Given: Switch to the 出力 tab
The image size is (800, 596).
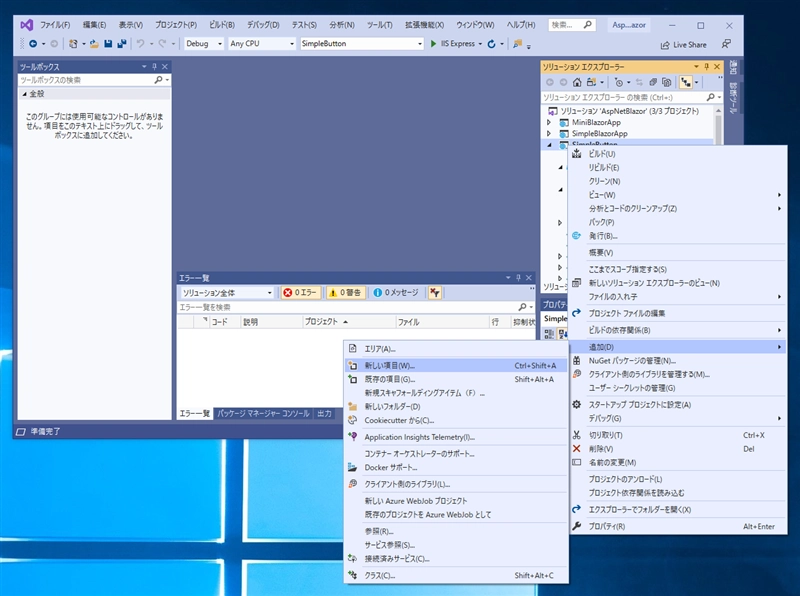Looking at the screenshot, I should [324, 413].
